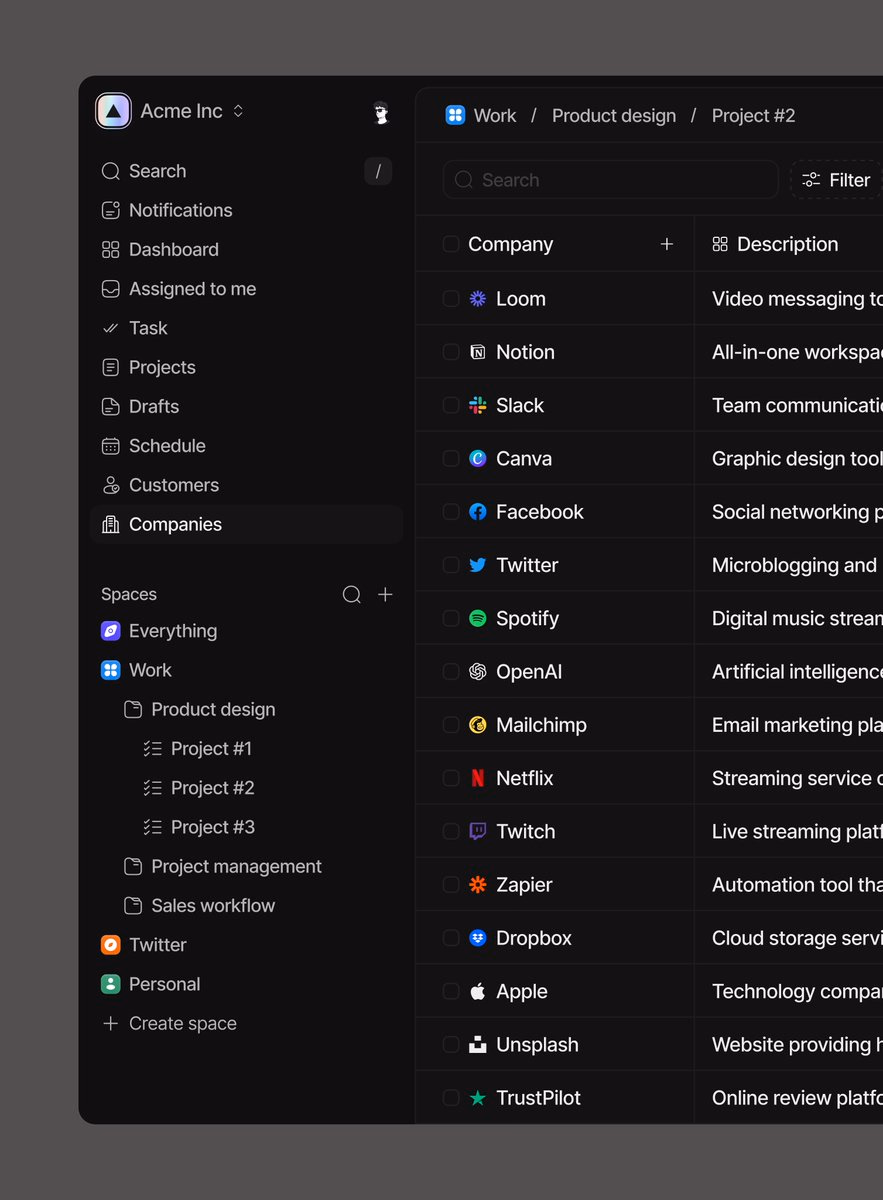Click the Mailchimp logo icon

(478, 725)
